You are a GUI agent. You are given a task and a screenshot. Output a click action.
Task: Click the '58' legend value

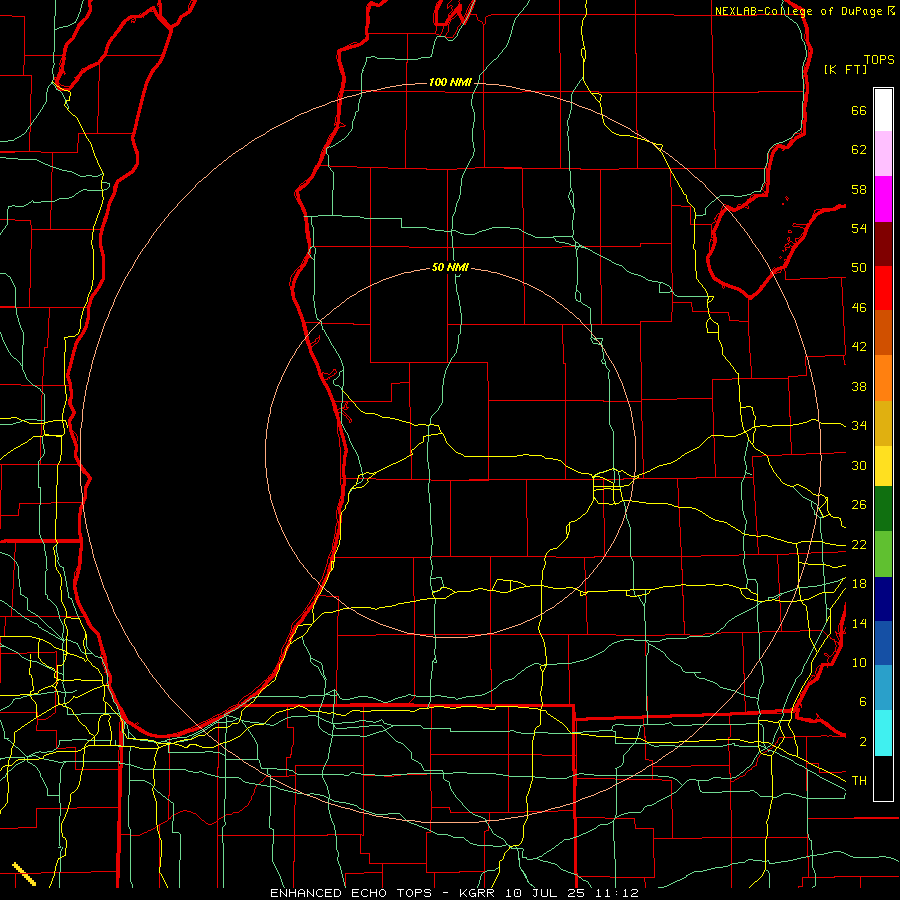[x=859, y=189]
